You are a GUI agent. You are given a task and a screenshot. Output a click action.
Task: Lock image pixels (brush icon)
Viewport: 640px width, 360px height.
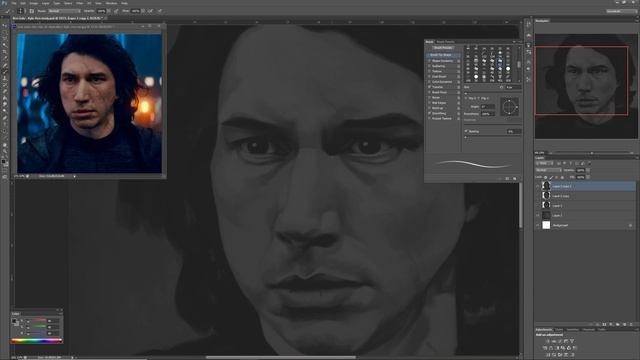click(x=551, y=177)
